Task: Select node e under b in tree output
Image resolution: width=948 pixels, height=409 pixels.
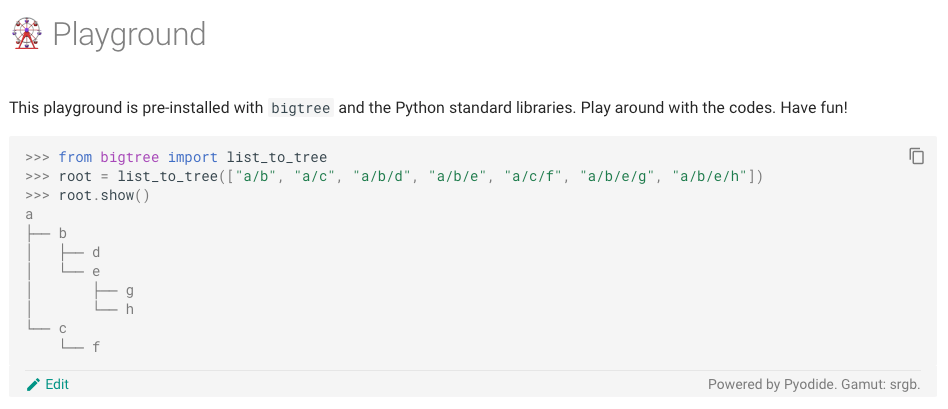Action: (x=96, y=272)
